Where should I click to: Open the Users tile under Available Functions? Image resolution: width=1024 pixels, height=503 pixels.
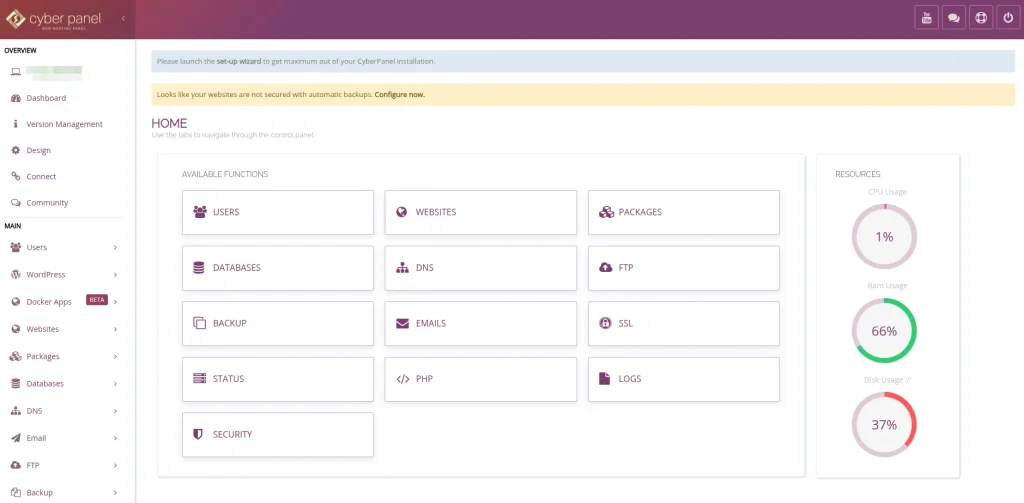click(x=277, y=212)
